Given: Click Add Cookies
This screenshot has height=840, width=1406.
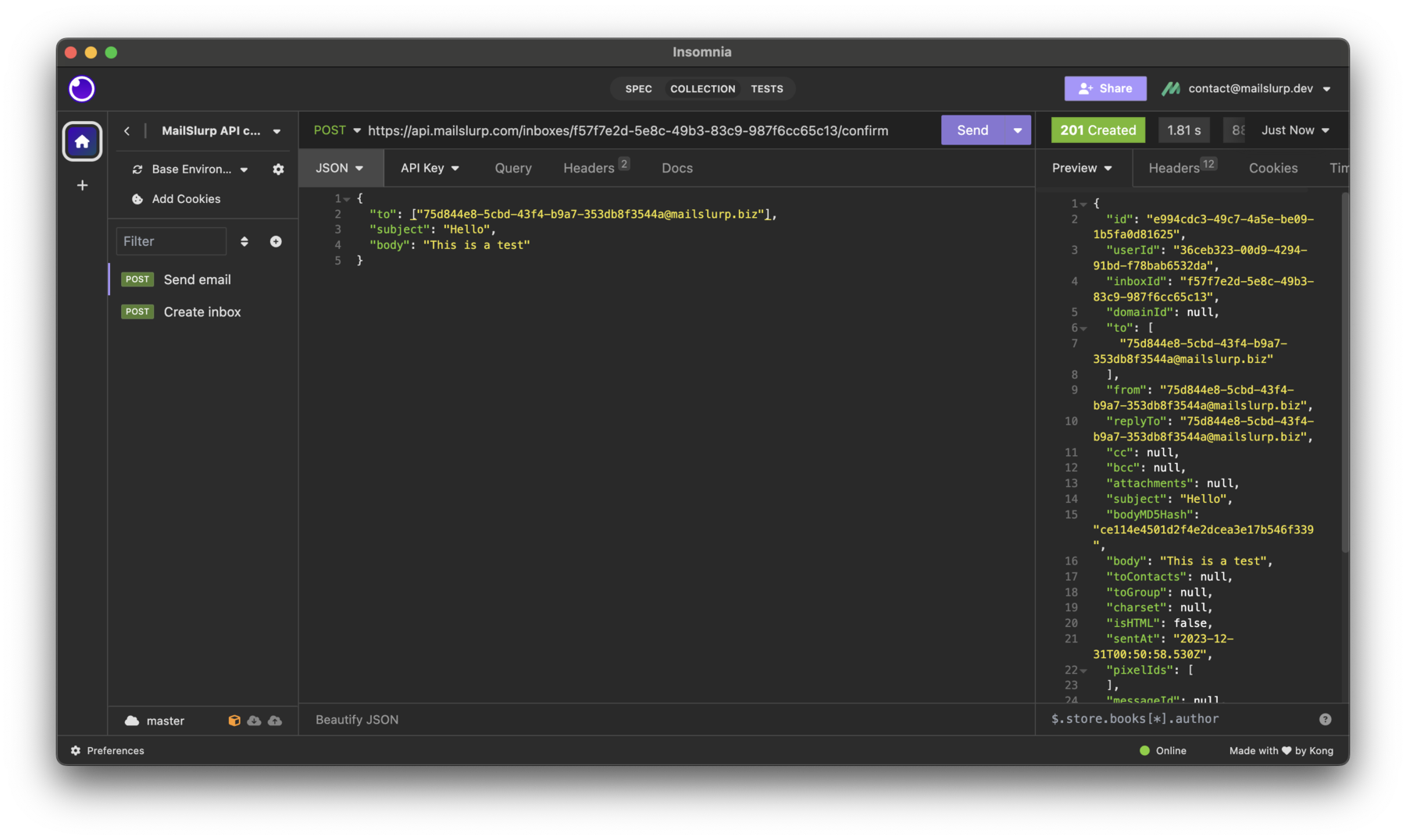Looking at the screenshot, I should [186, 199].
